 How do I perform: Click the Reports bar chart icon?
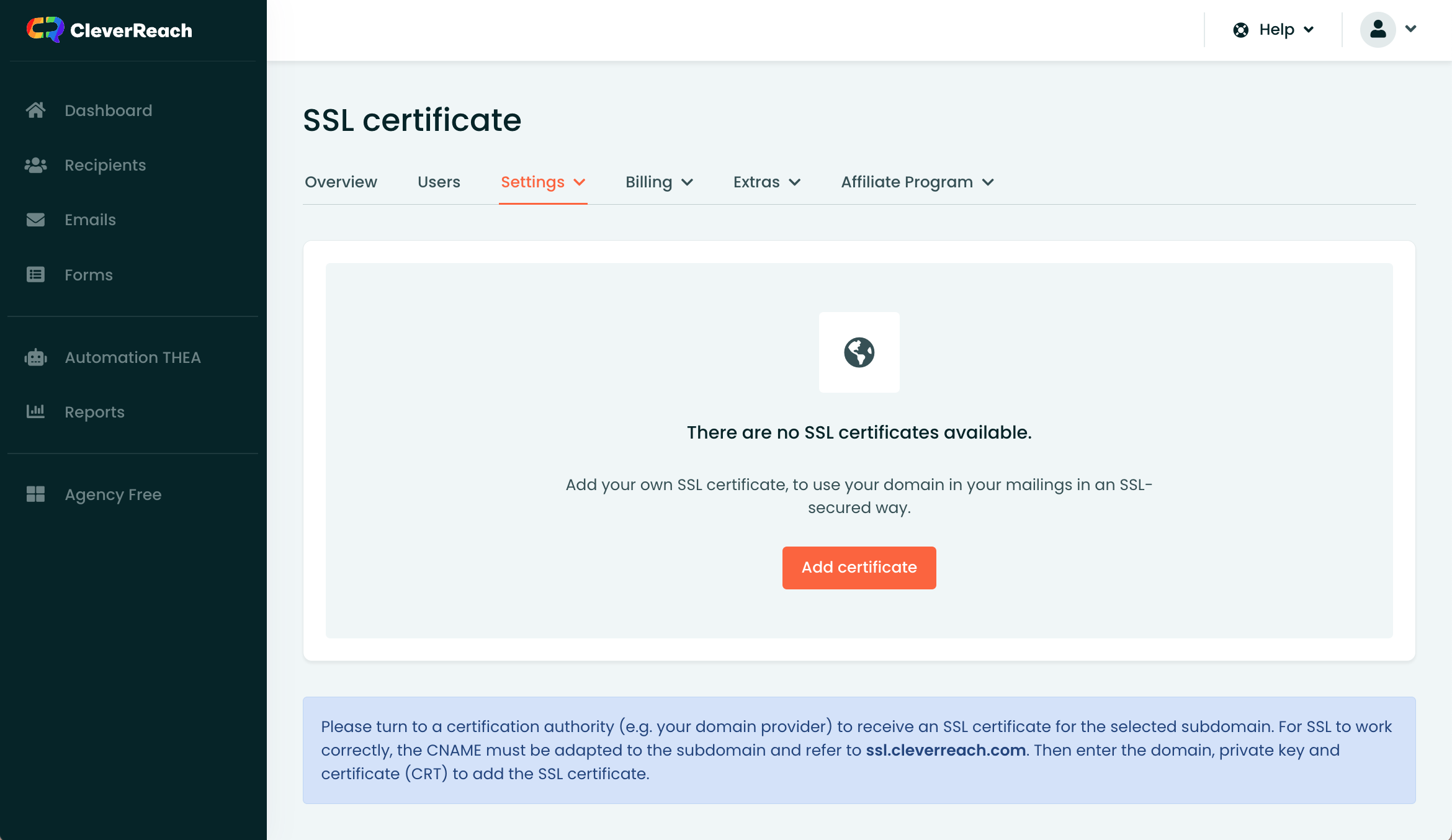tap(35, 411)
